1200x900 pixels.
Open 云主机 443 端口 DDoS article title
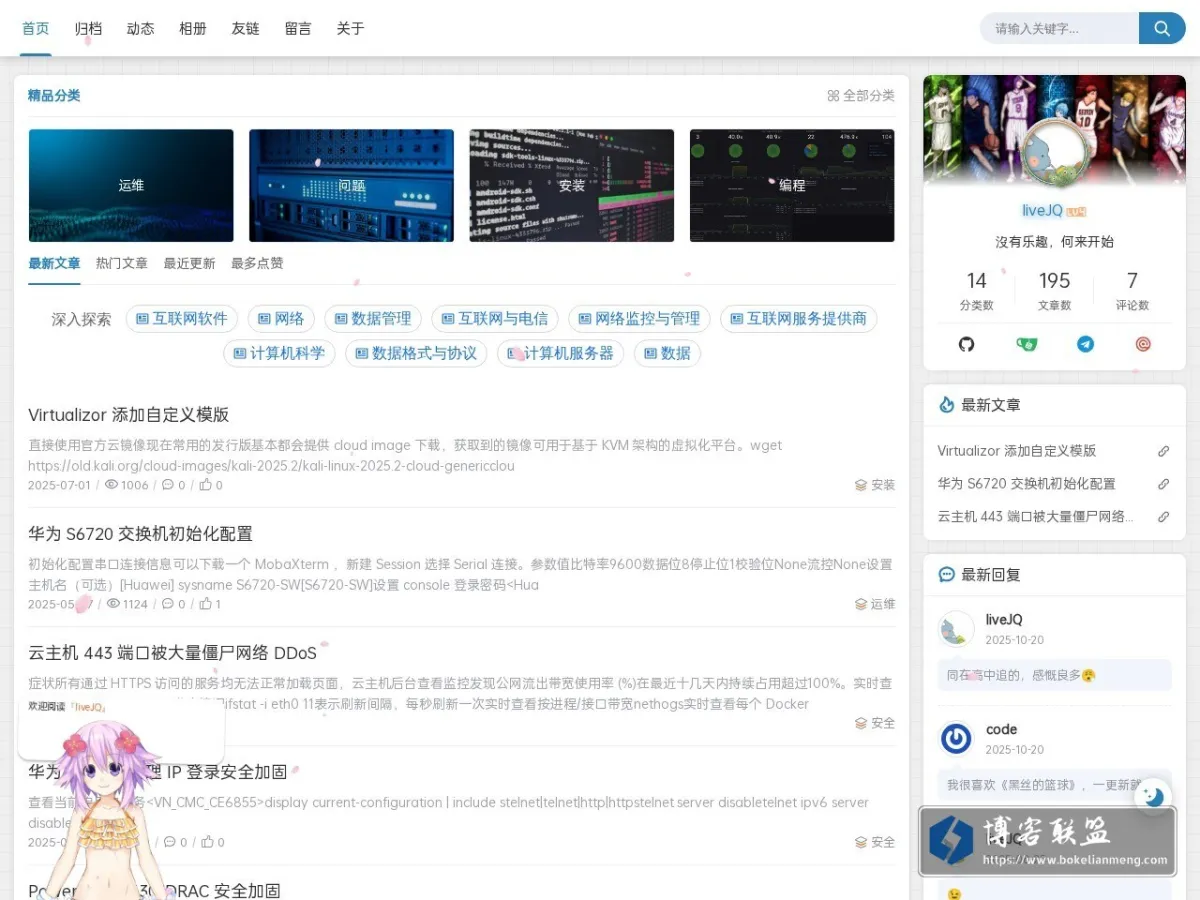point(172,653)
